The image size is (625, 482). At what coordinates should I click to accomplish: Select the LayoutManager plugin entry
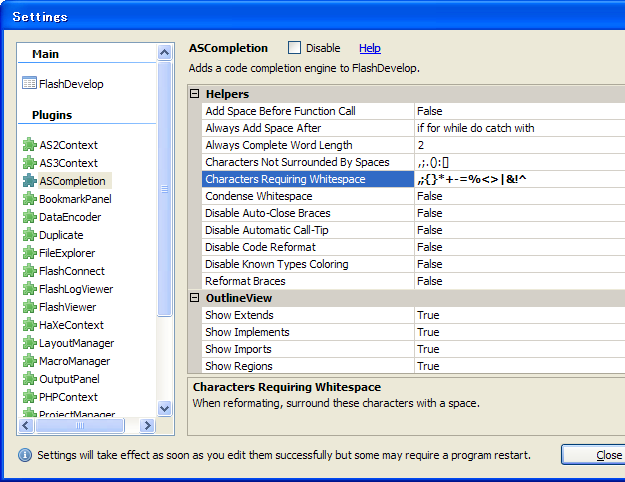point(77,343)
